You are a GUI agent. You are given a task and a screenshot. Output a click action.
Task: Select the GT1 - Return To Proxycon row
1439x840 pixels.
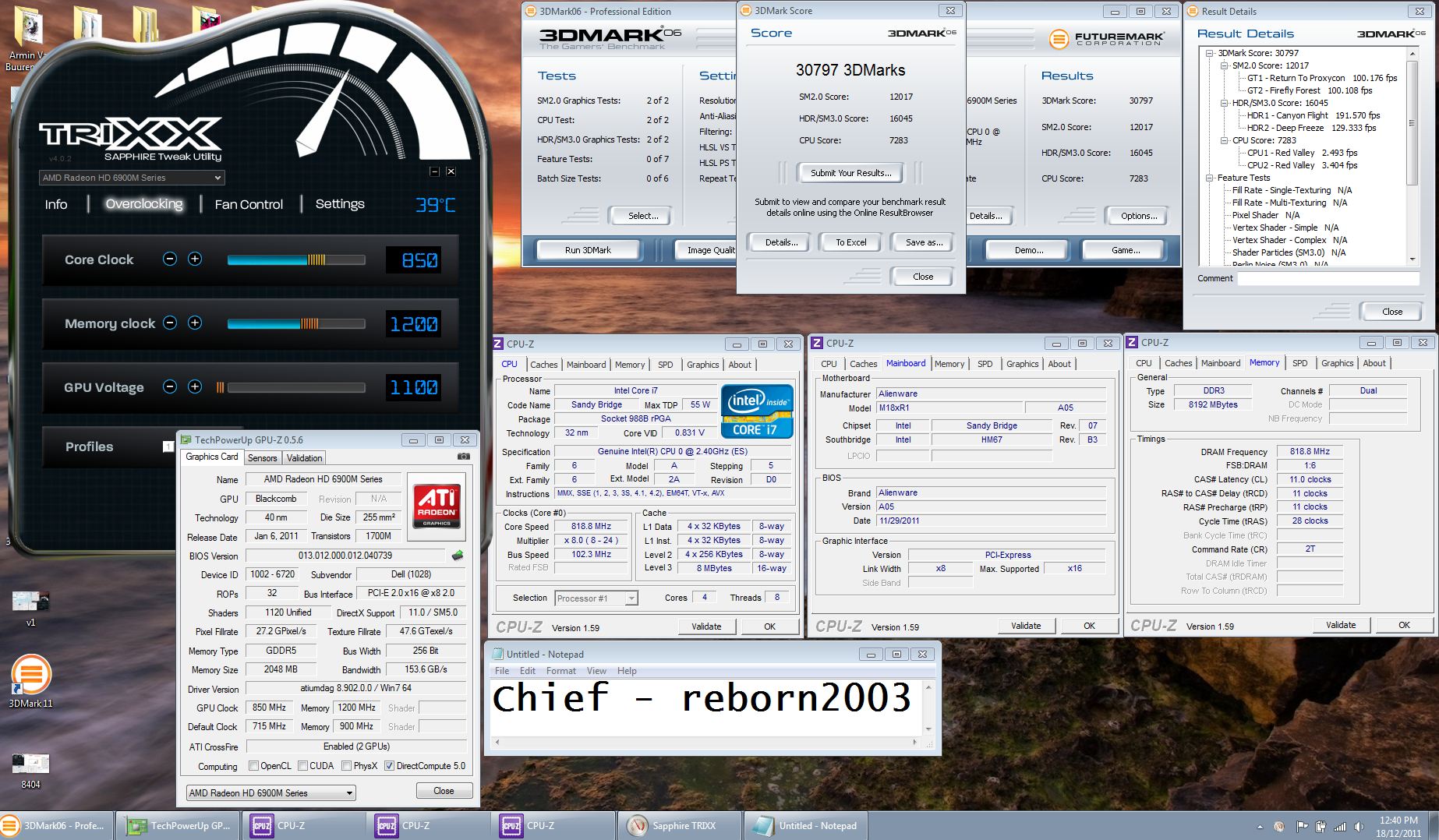(1322, 78)
